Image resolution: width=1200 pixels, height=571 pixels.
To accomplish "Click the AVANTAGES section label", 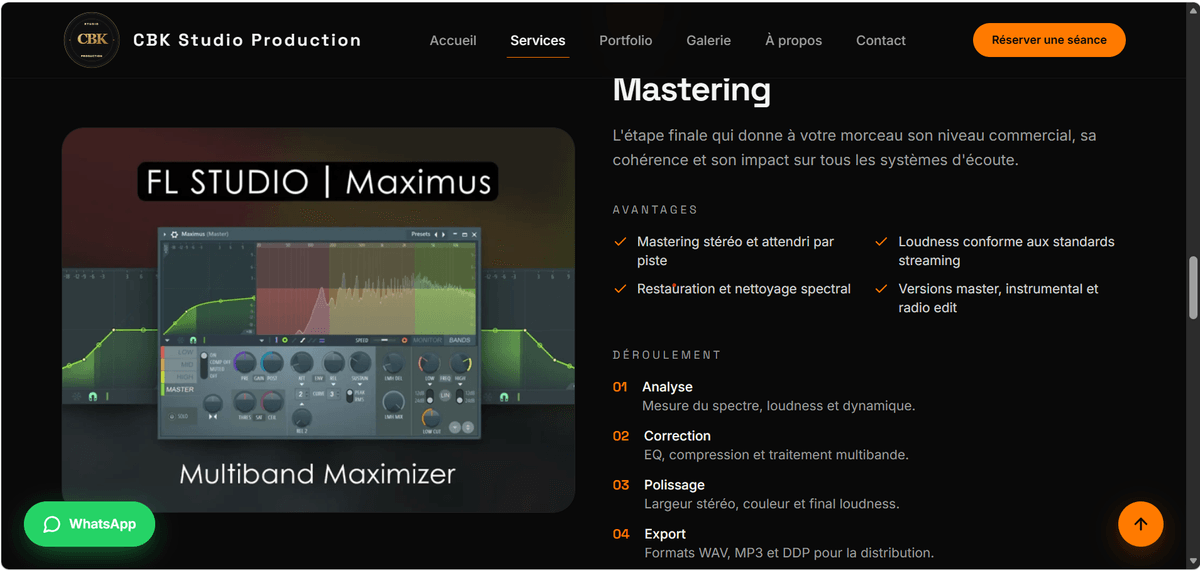I will click(x=655, y=210).
